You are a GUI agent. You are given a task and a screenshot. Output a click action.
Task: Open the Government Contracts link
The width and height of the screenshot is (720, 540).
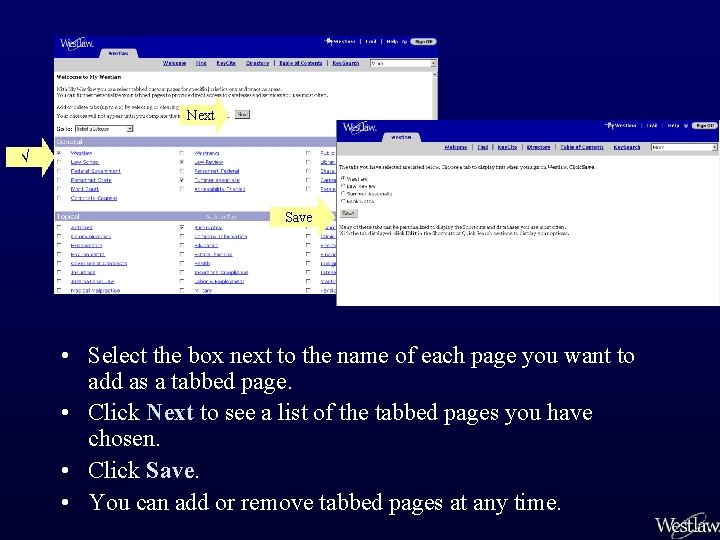[99, 263]
